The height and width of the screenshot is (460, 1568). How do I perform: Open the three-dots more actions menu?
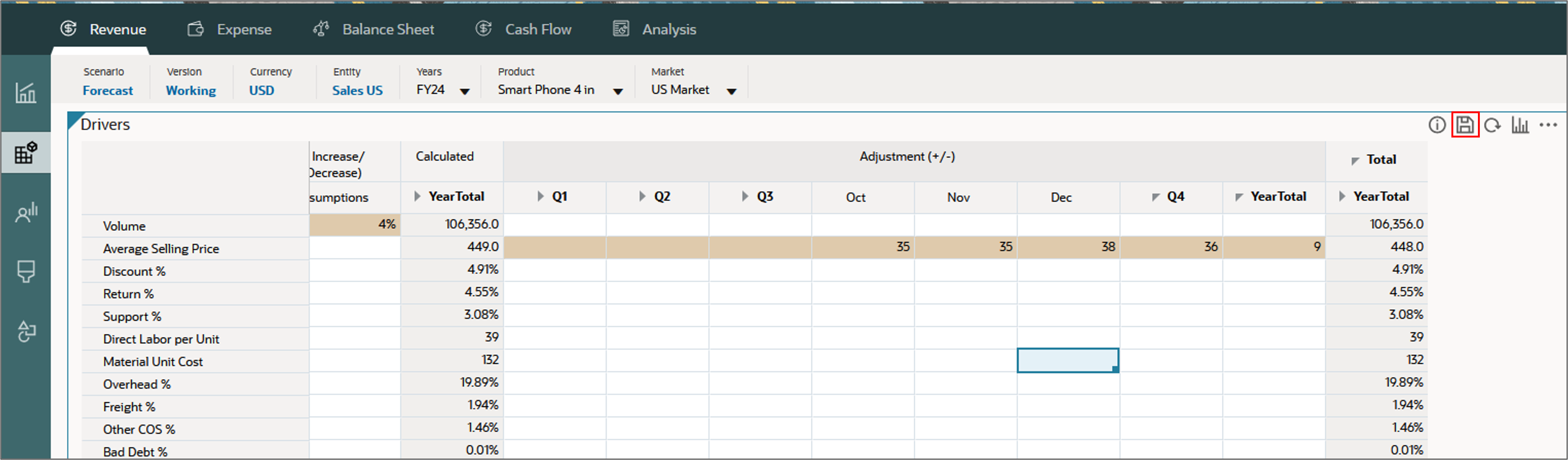pyautogui.click(x=1548, y=125)
